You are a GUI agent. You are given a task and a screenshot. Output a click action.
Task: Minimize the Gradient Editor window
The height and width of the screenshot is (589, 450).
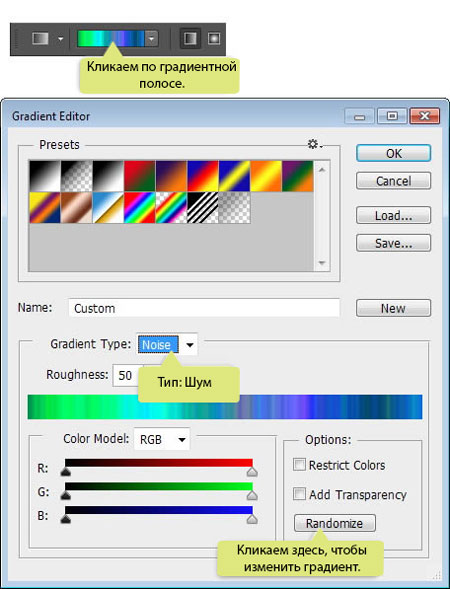point(359,116)
